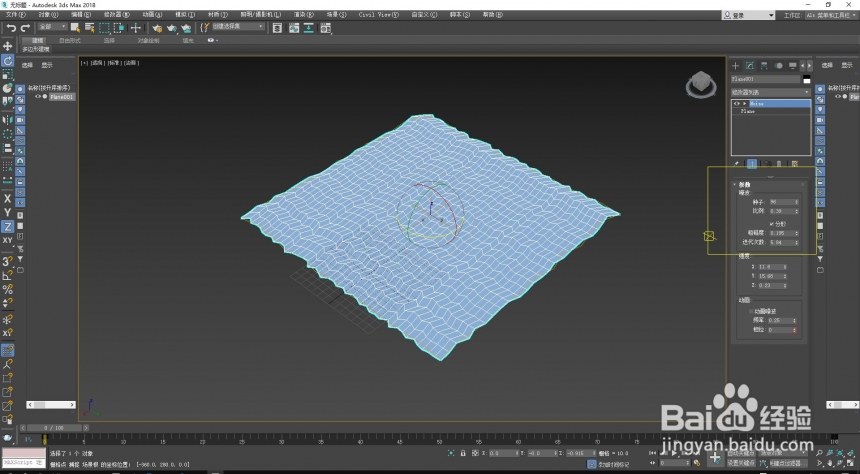Select the Rotate tool in left toolbar
Screen dimensions: 860x474
point(8,60)
